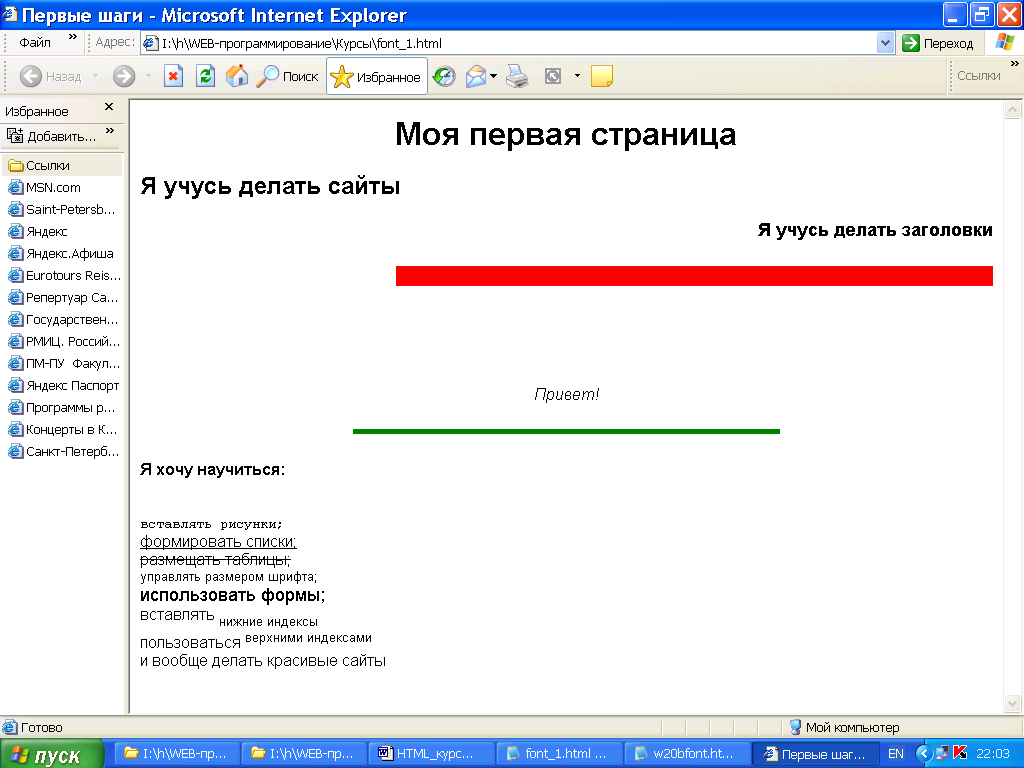Click the system tray clock 22:03
The width and height of the screenshot is (1024, 768).
click(x=993, y=754)
